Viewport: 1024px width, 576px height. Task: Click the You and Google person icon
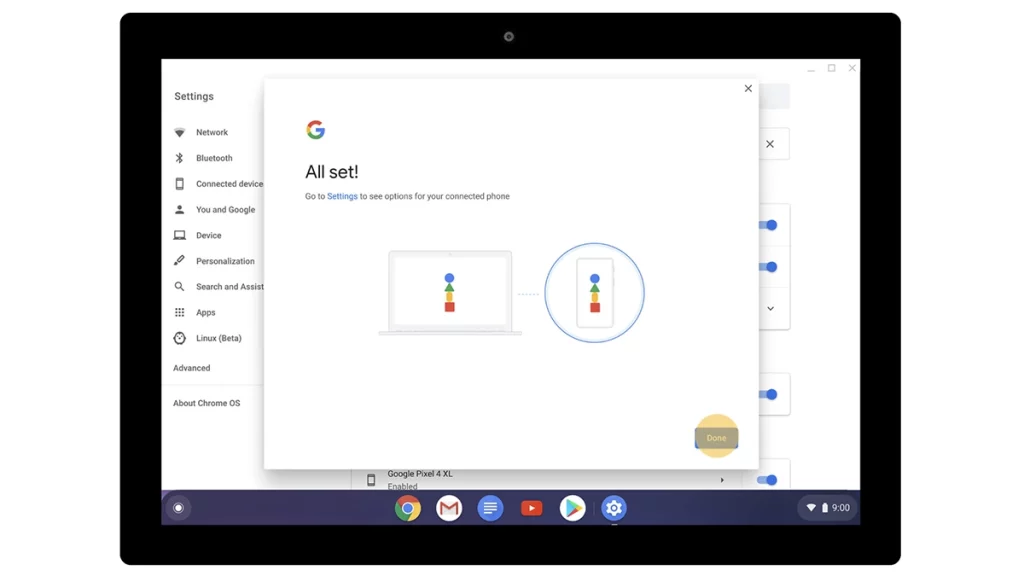180,210
